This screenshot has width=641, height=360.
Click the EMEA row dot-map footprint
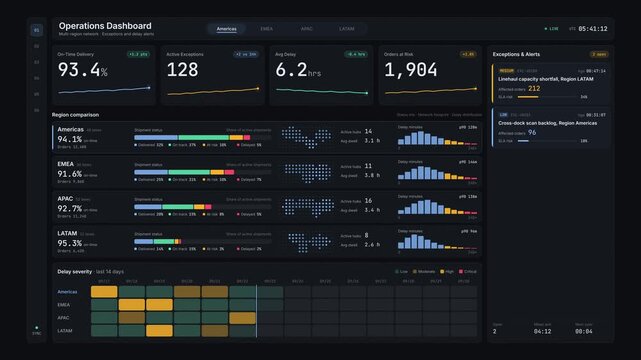tap(307, 173)
